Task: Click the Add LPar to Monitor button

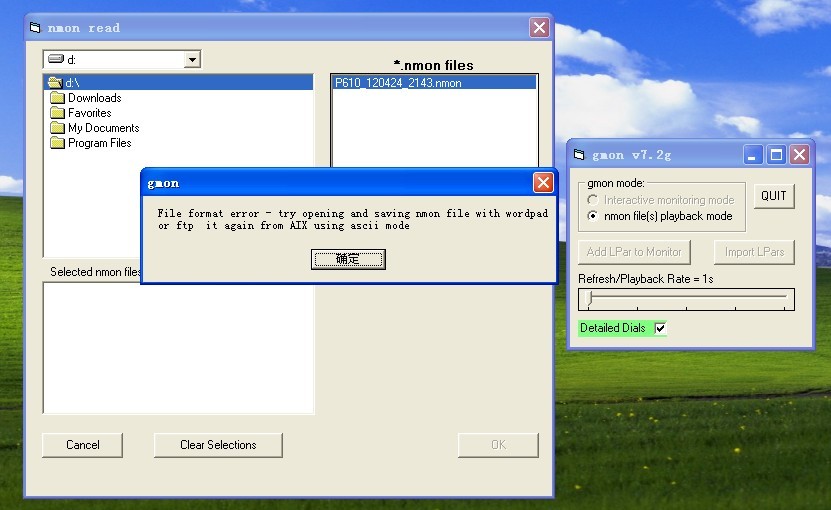Action: click(x=634, y=252)
